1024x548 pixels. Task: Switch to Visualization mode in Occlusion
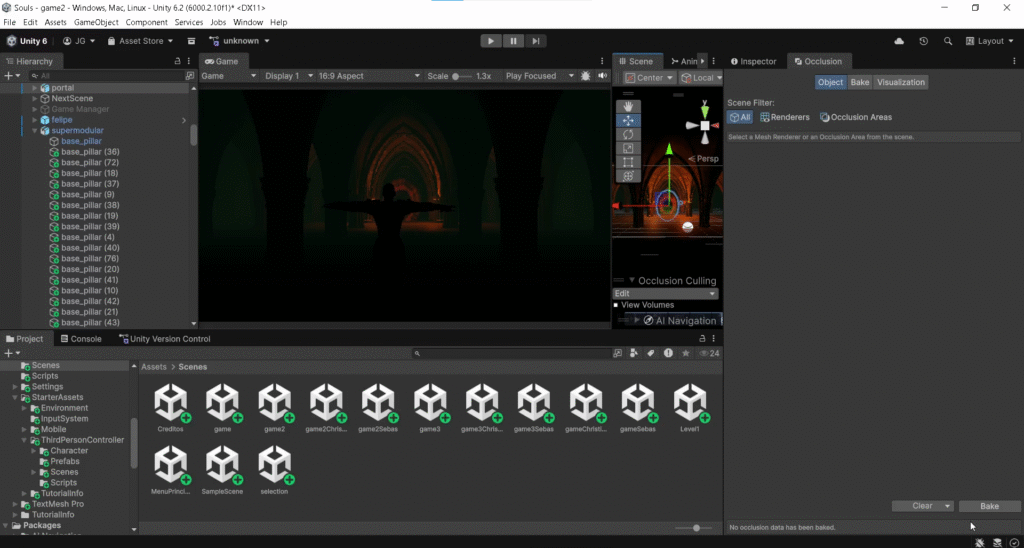tap(901, 82)
